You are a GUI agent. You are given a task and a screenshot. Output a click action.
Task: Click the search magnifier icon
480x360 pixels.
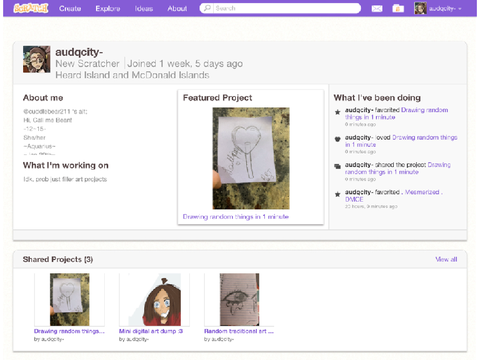coord(207,8)
